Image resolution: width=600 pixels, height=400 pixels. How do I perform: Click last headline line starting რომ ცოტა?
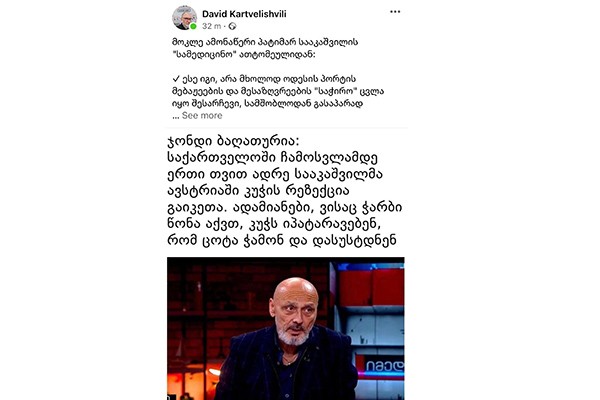(x=281, y=240)
